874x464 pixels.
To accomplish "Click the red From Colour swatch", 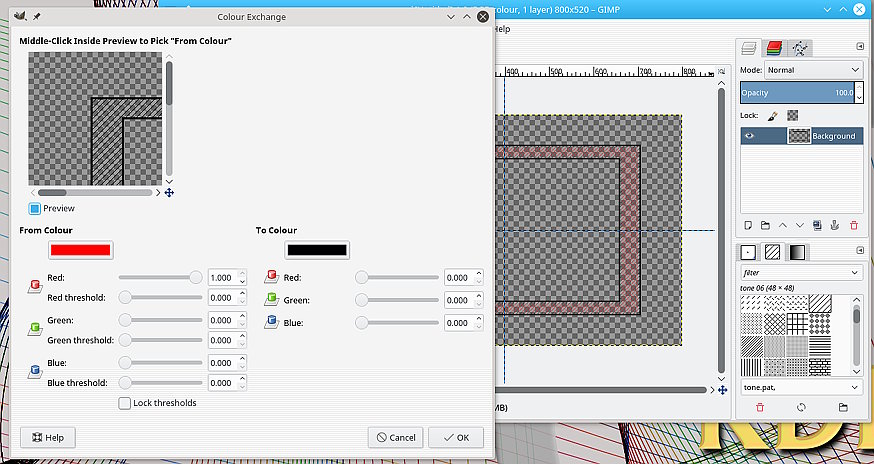I will pos(80,250).
